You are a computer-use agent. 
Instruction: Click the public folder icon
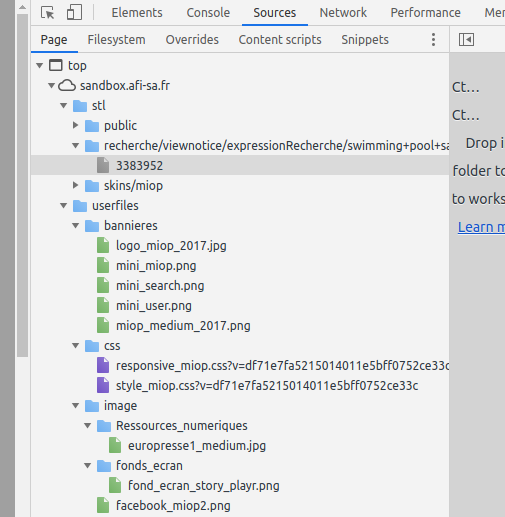click(x=92, y=126)
